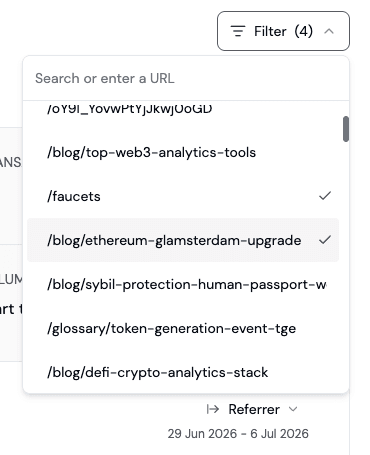Screen dimensions: 370x455
Task: Open the Referrer breakdown selector
Action: point(252,409)
